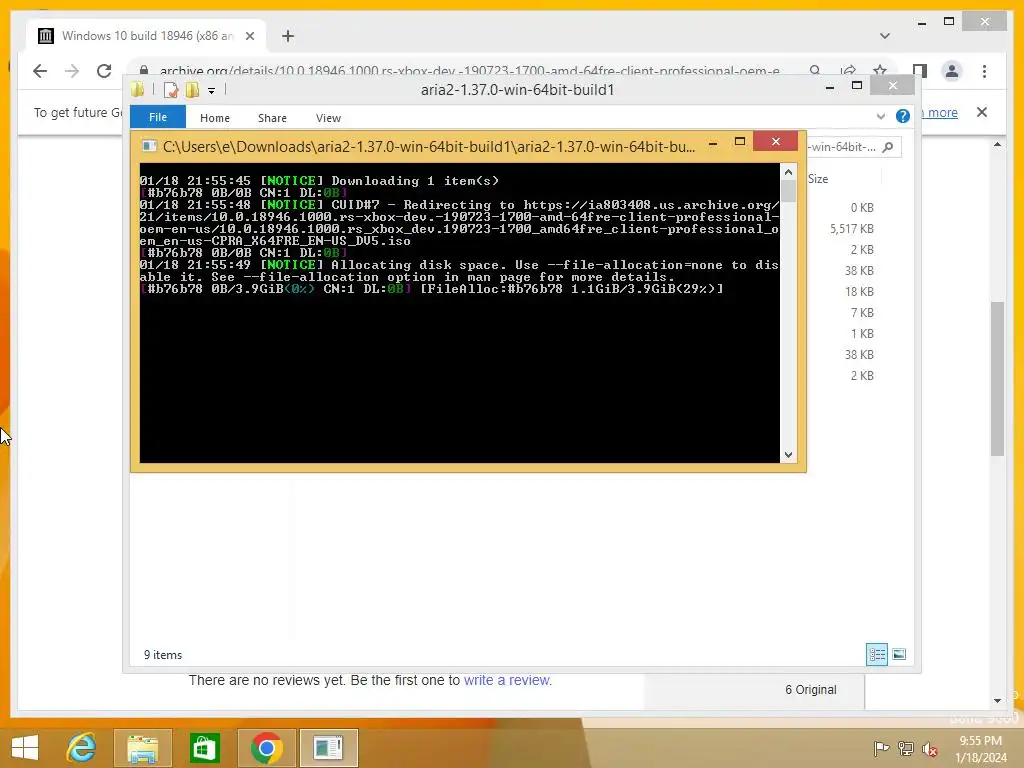Click the Chrome address bar URL
1024x768 pixels.
point(470,71)
